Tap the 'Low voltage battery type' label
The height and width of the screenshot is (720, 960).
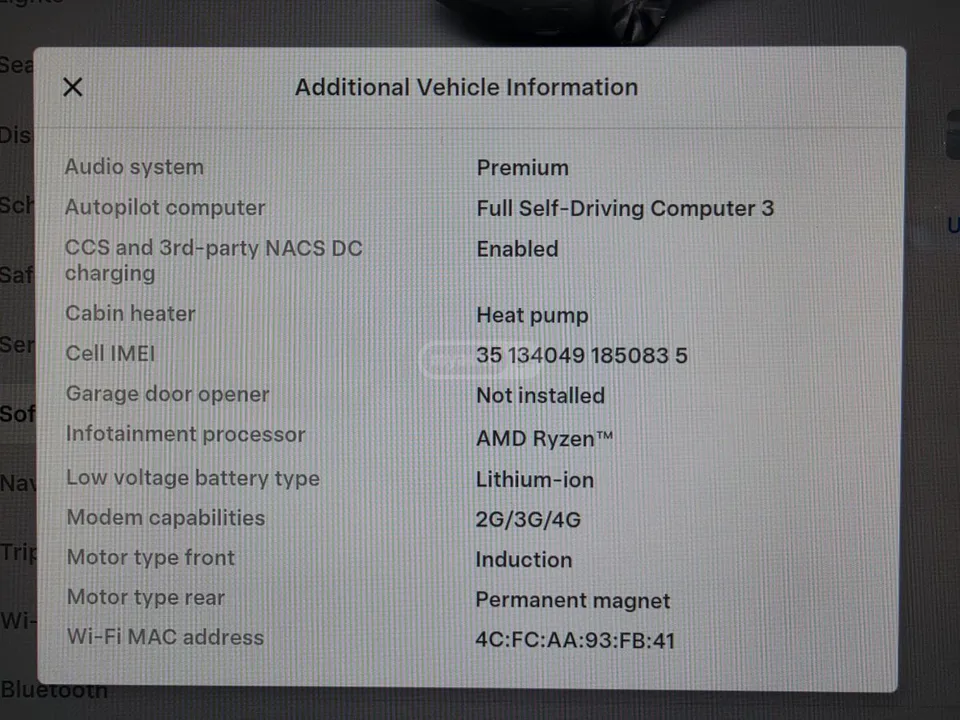click(x=193, y=478)
